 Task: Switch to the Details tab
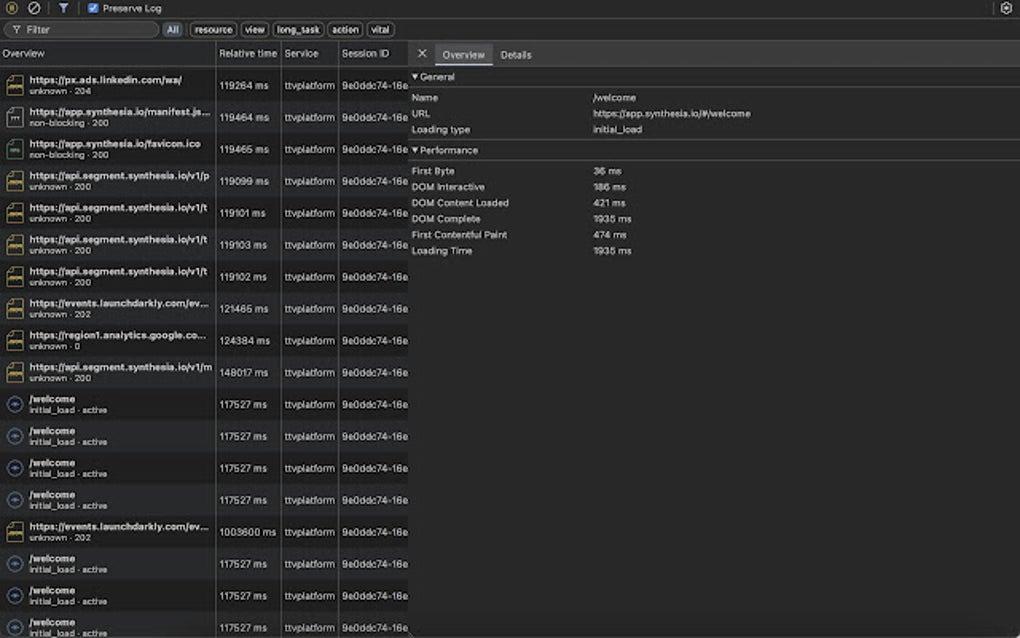point(516,55)
